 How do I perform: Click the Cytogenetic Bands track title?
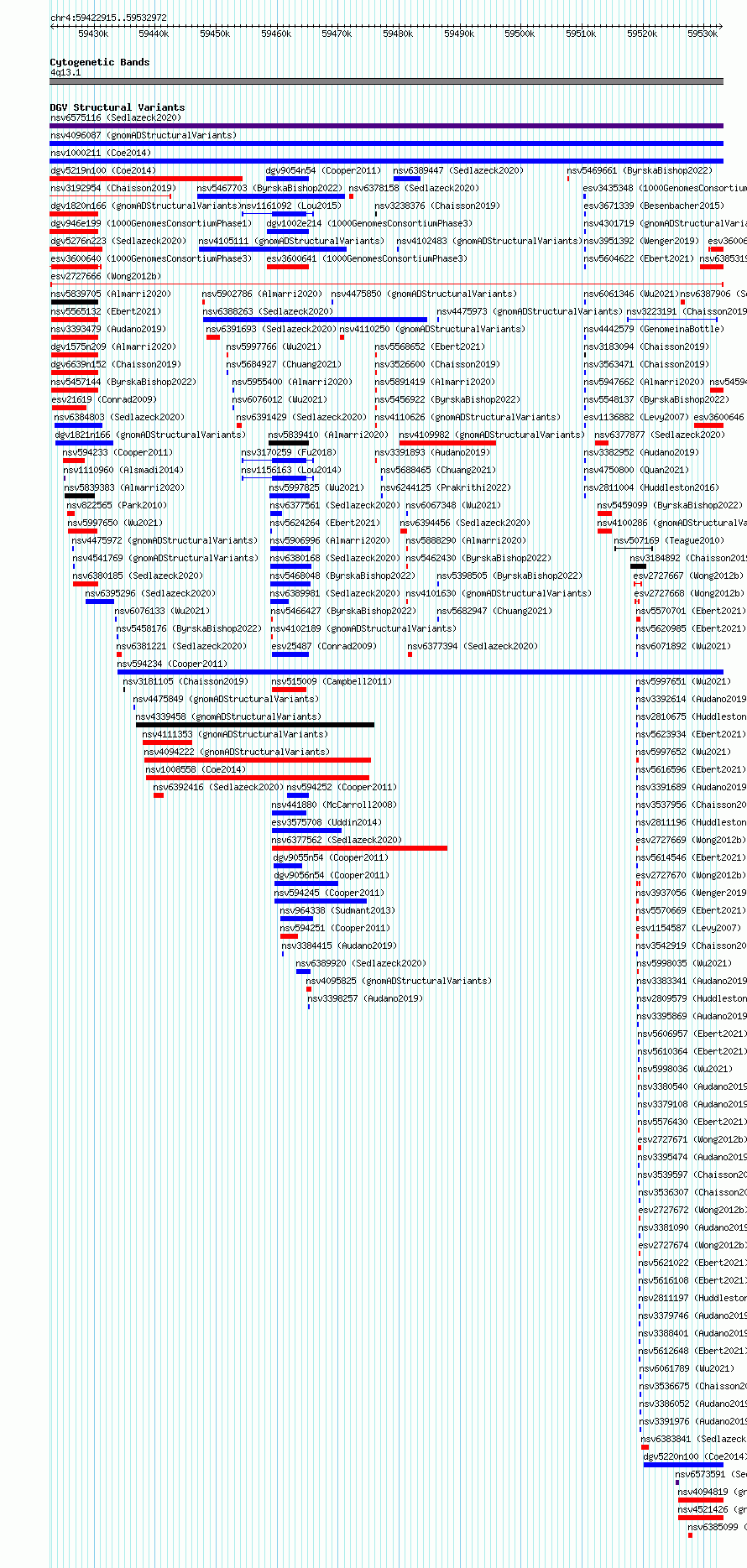pyautogui.click(x=99, y=62)
